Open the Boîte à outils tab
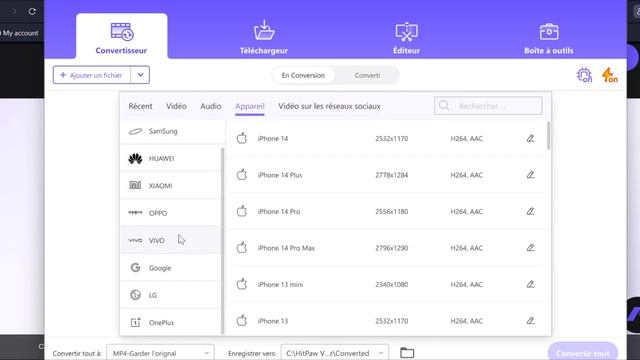Screen dimensions: 640x360 click(x=549, y=37)
